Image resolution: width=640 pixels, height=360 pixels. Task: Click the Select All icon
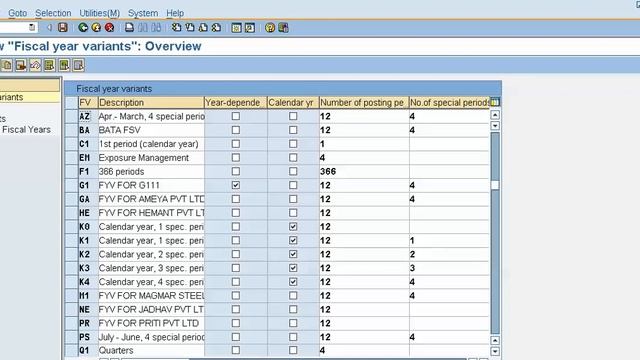click(x=49, y=65)
